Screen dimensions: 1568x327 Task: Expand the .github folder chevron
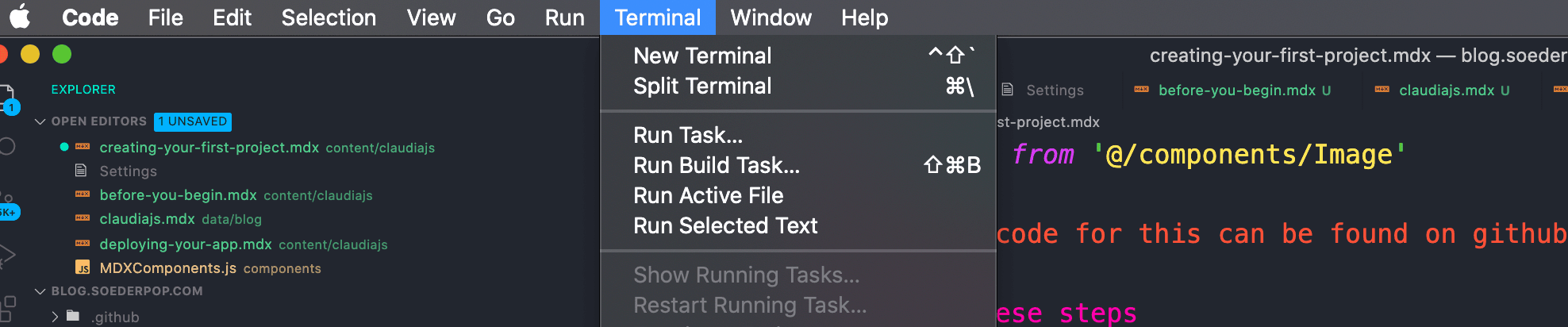[55, 317]
